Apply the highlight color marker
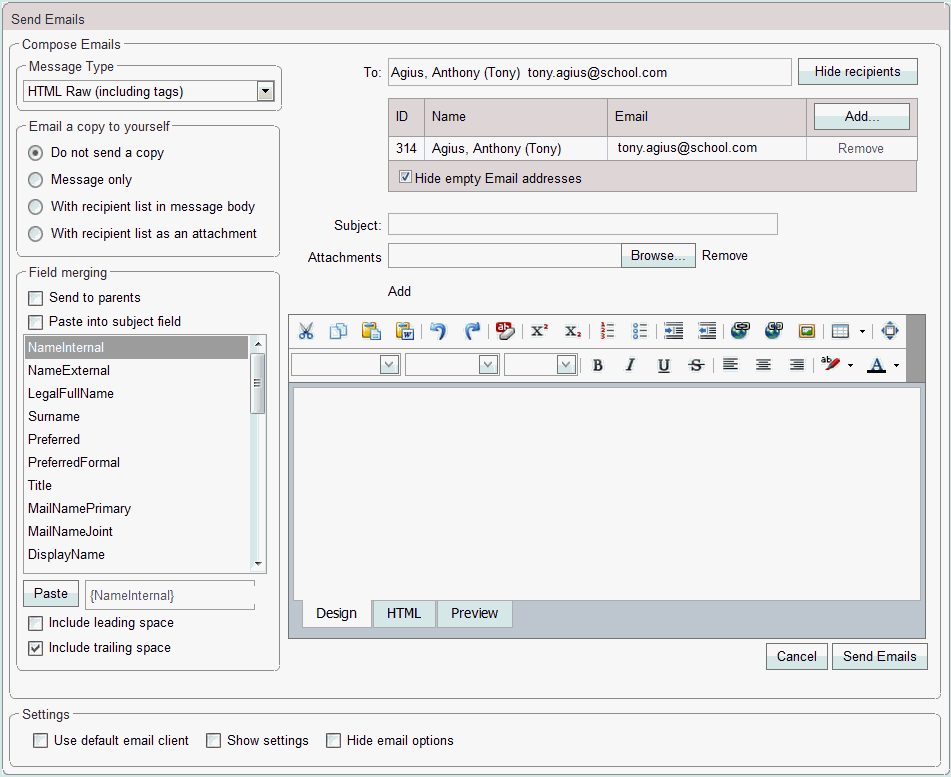The height and width of the screenshot is (777, 951). 830,364
